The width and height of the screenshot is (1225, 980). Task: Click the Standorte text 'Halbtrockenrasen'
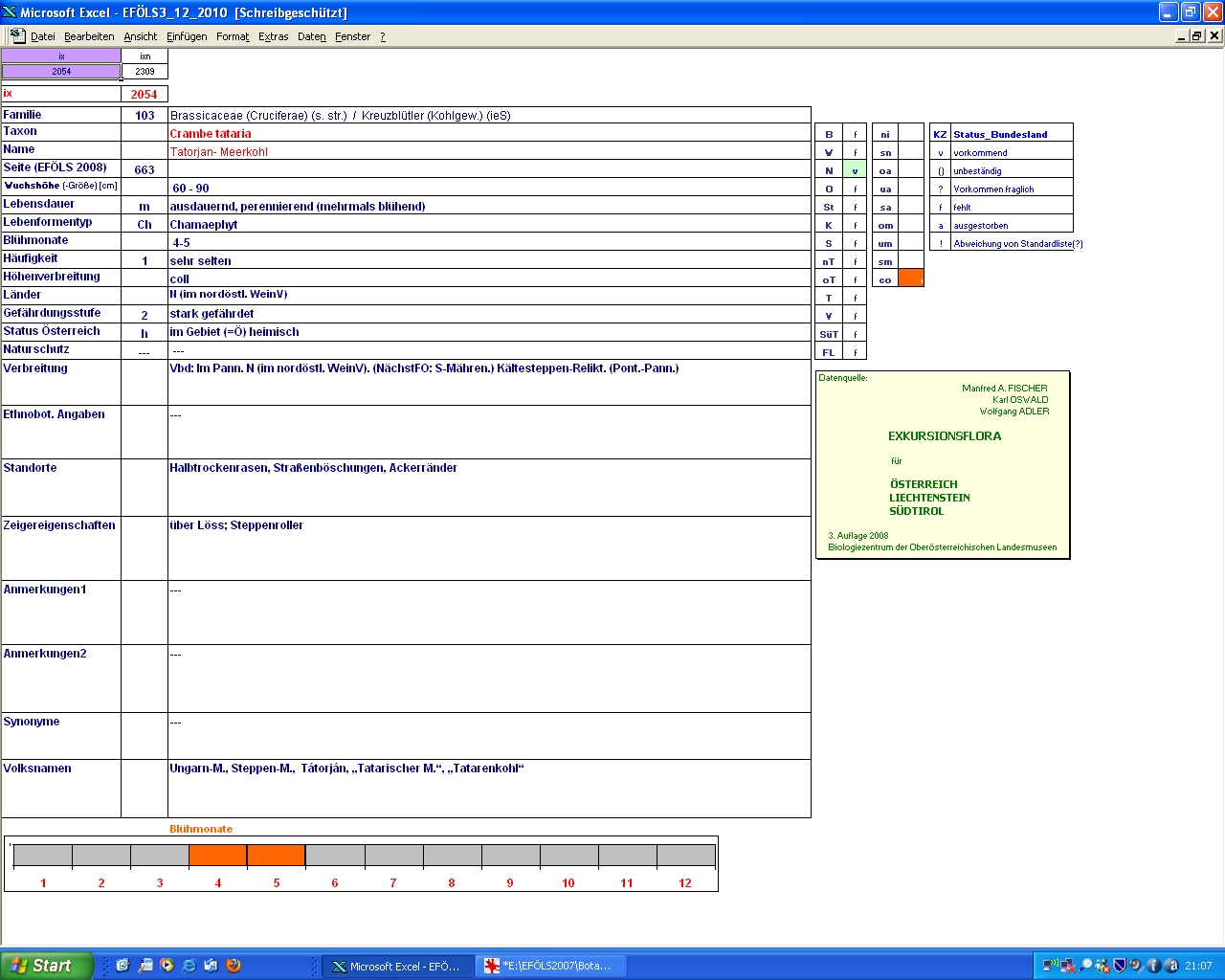click(218, 467)
